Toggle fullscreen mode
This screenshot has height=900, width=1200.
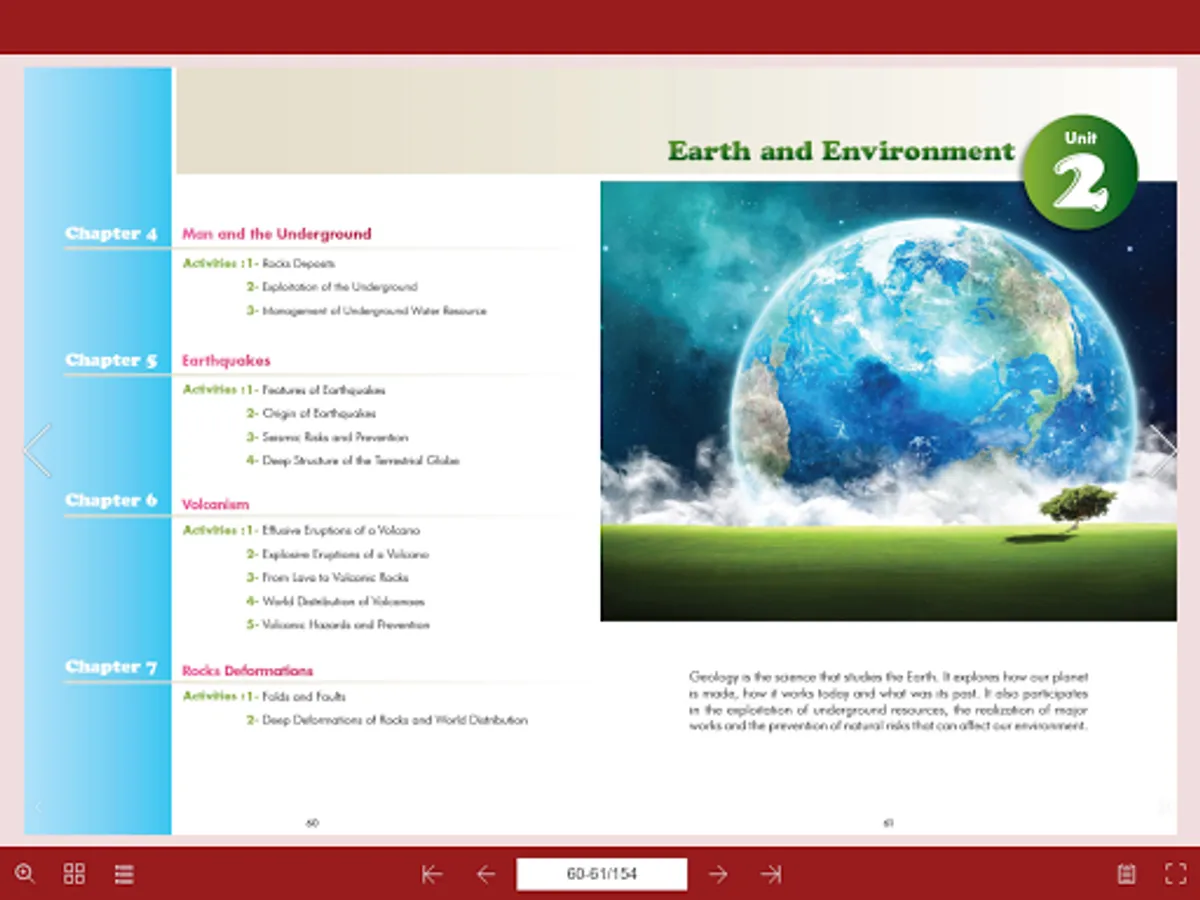point(1176,874)
